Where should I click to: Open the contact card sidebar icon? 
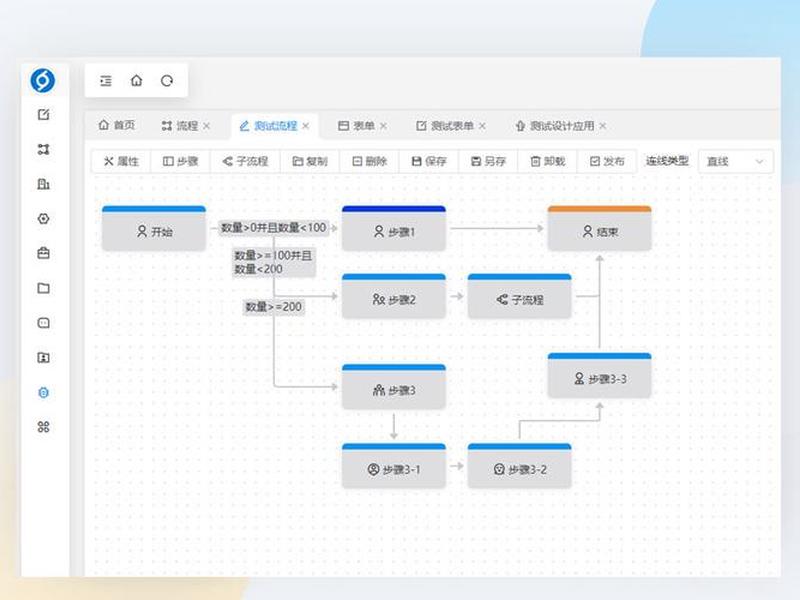click(x=43, y=358)
